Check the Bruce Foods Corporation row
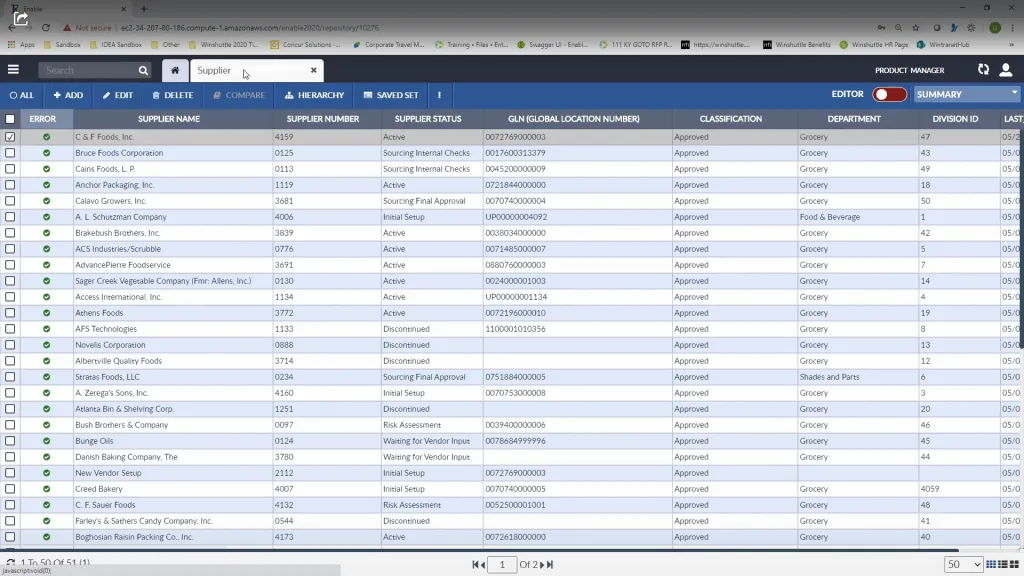Image resolution: width=1024 pixels, height=576 pixels. (10, 153)
